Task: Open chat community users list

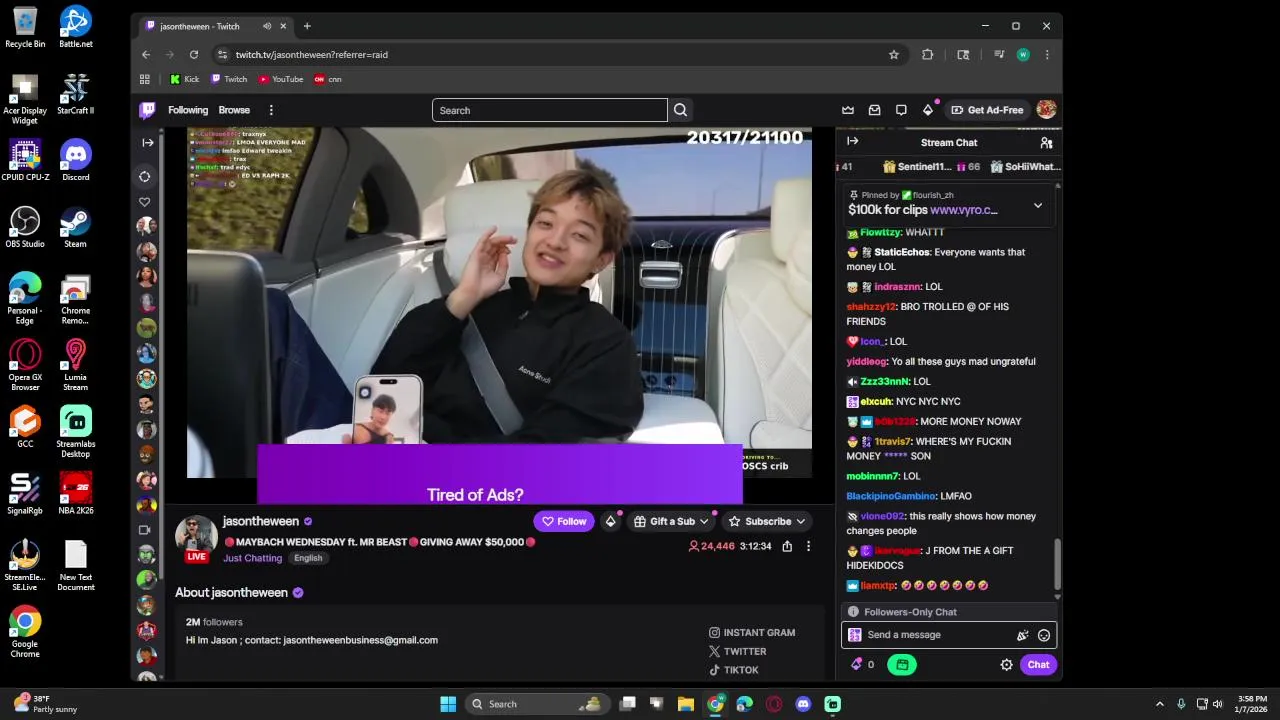Action: [1046, 142]
